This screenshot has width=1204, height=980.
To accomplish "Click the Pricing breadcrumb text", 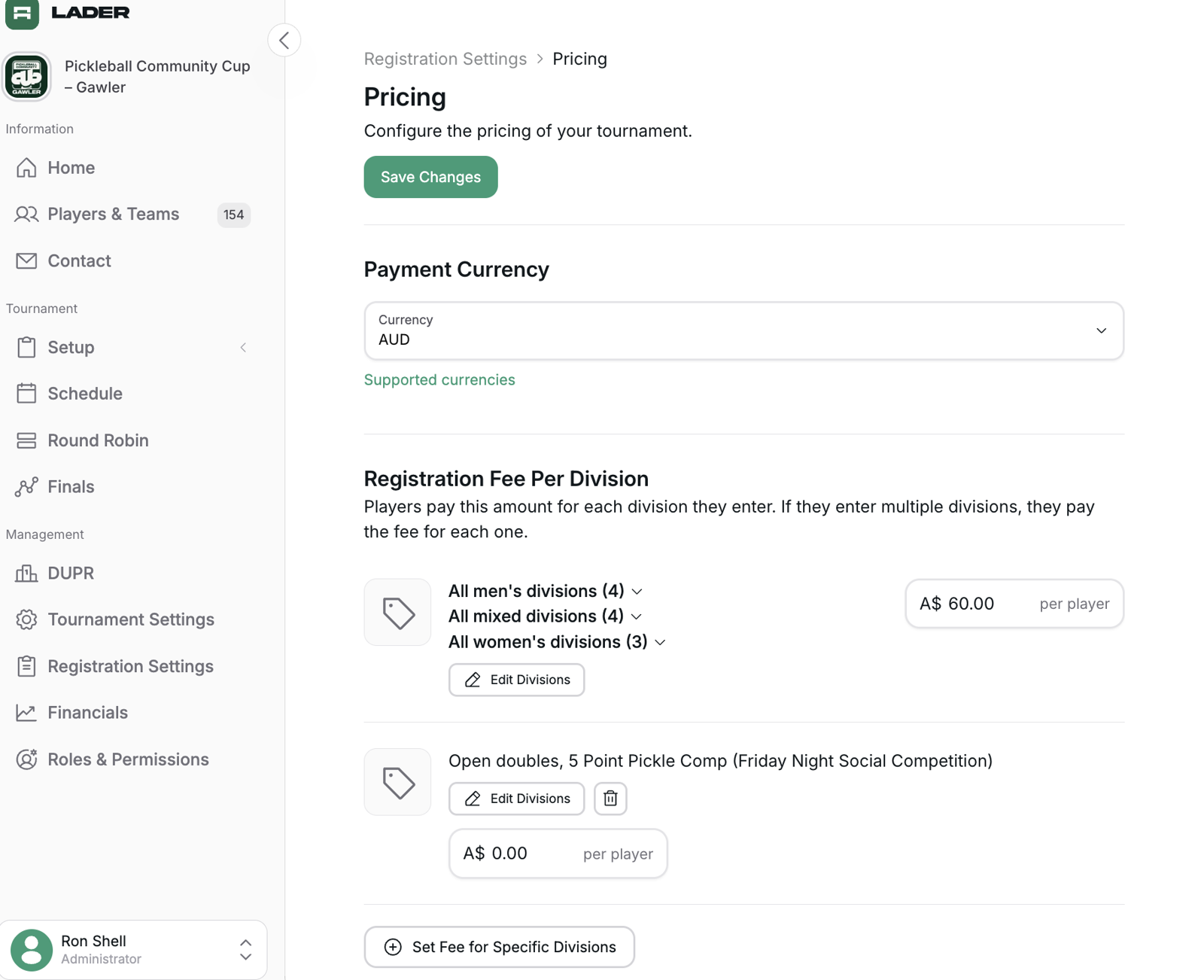I will [579, 59].
